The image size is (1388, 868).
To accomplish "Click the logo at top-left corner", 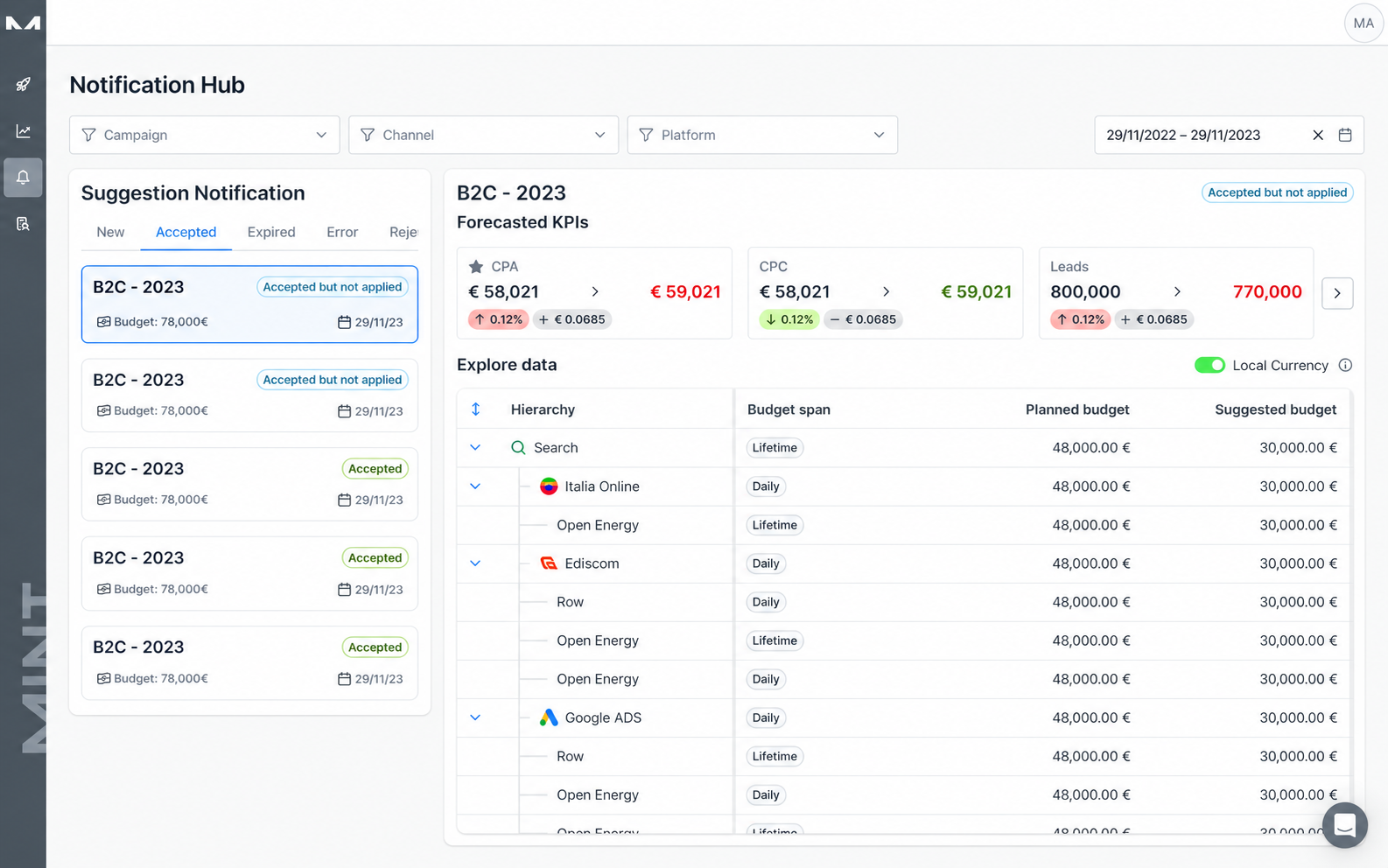I will 23,23.
